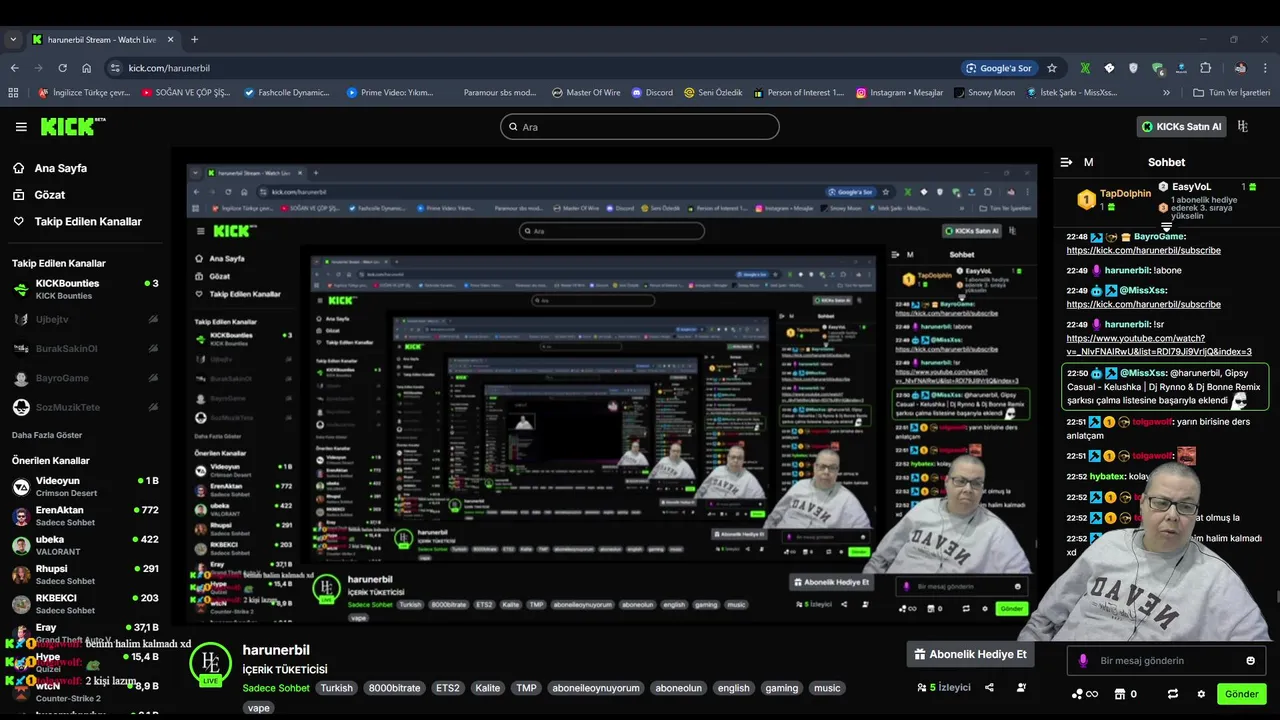Open the purple chat identity icon

(x=1083, y=660)
